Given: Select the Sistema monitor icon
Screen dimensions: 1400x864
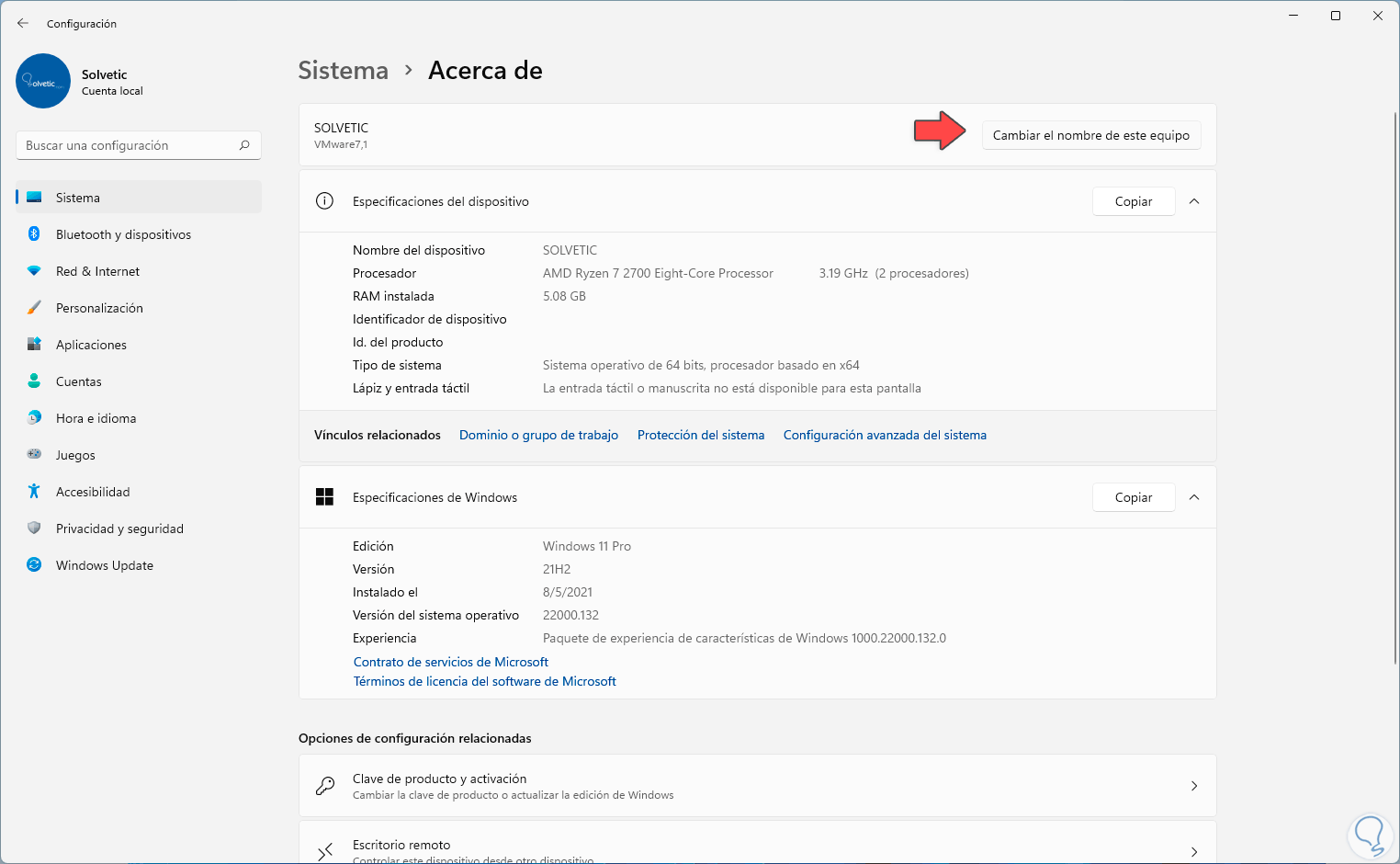Looking at the screenshot, I should click(34, 198).
